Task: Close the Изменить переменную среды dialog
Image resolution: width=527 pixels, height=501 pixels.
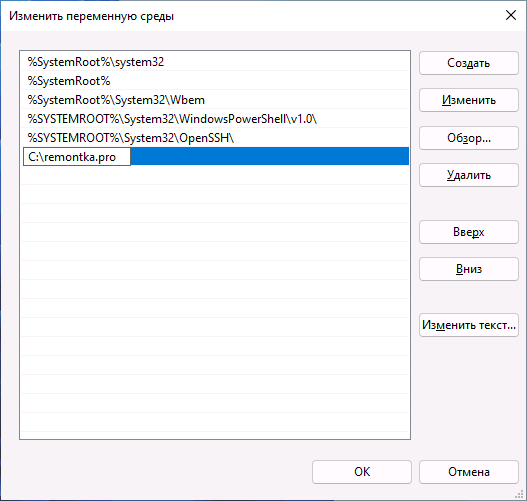Action: 511,15
